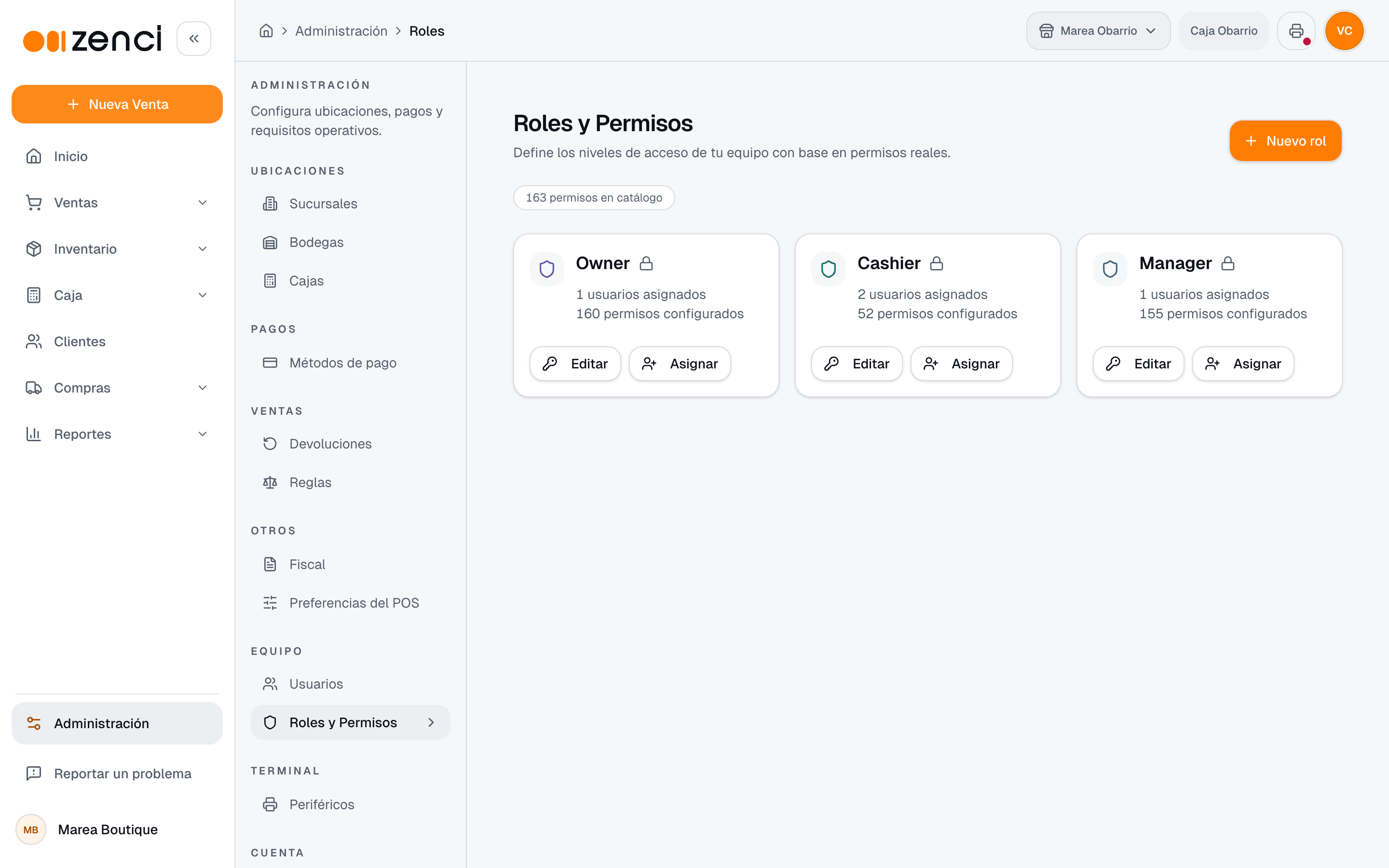Click the 163 permisos en catálogo badge
The height and width of the screenshot is (868, 1389).
[x=594, y=198]
